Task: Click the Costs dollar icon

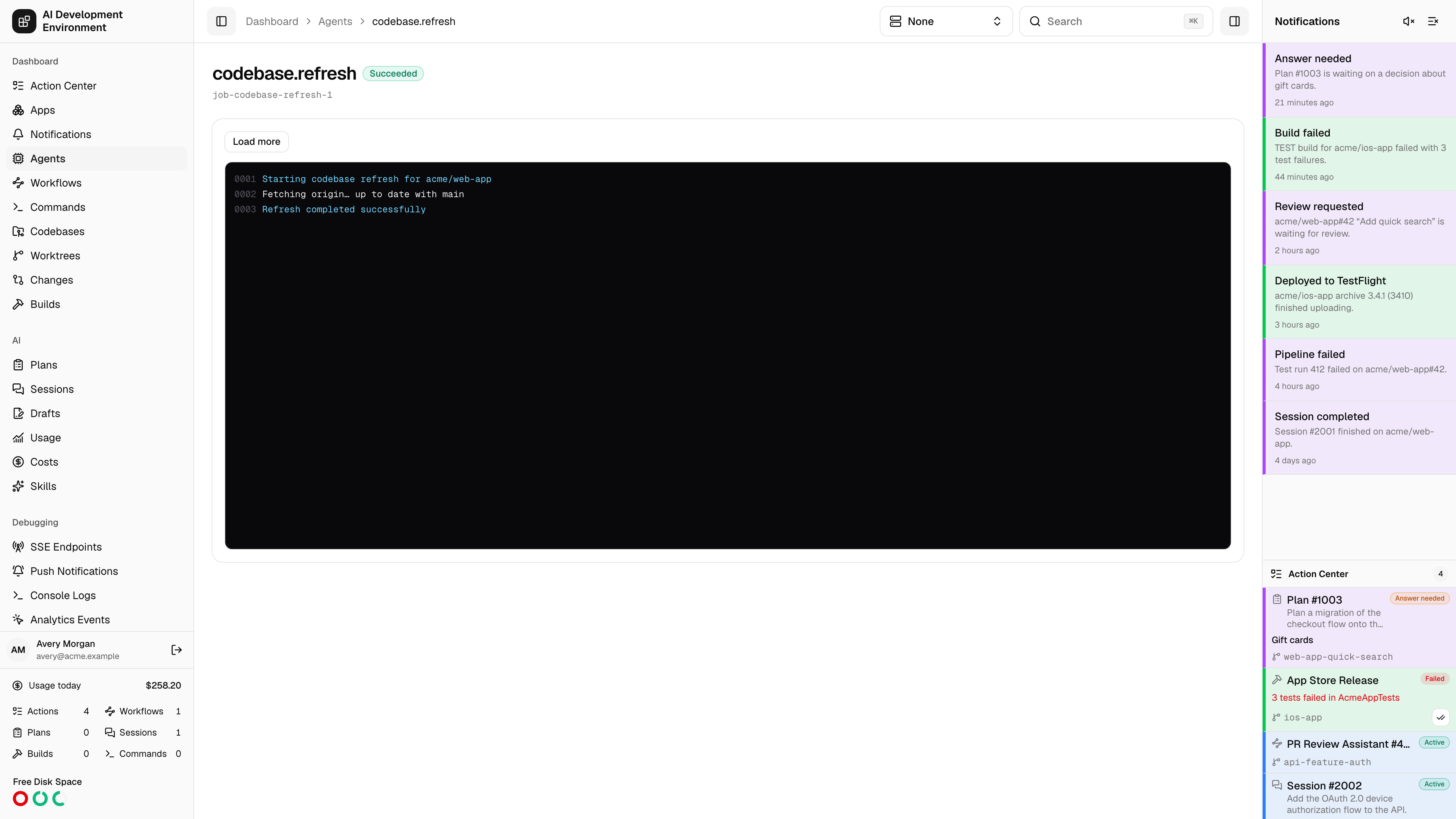Action: [x=18, y=462]
